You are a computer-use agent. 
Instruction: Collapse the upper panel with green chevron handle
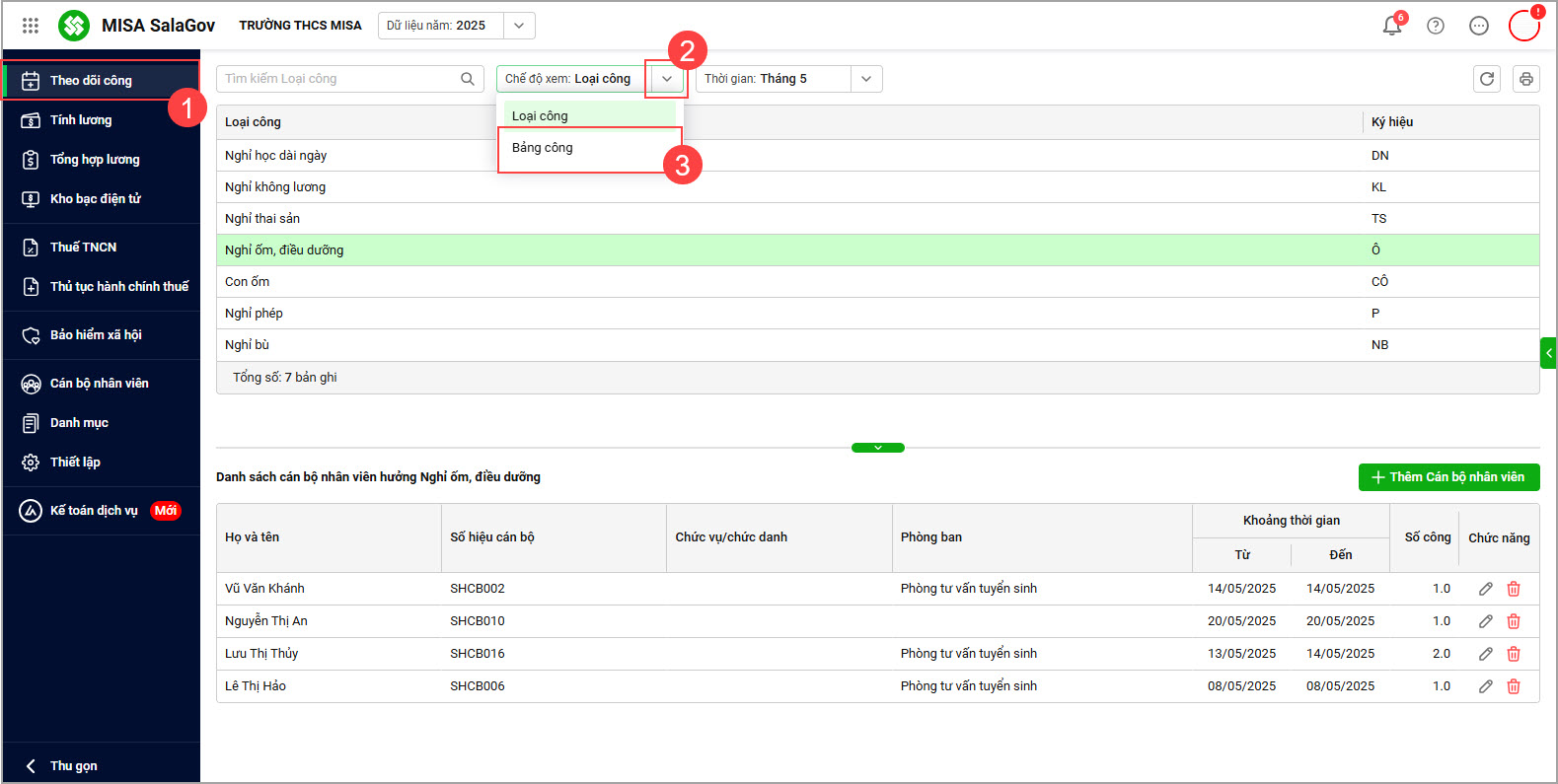pos(877,448)
